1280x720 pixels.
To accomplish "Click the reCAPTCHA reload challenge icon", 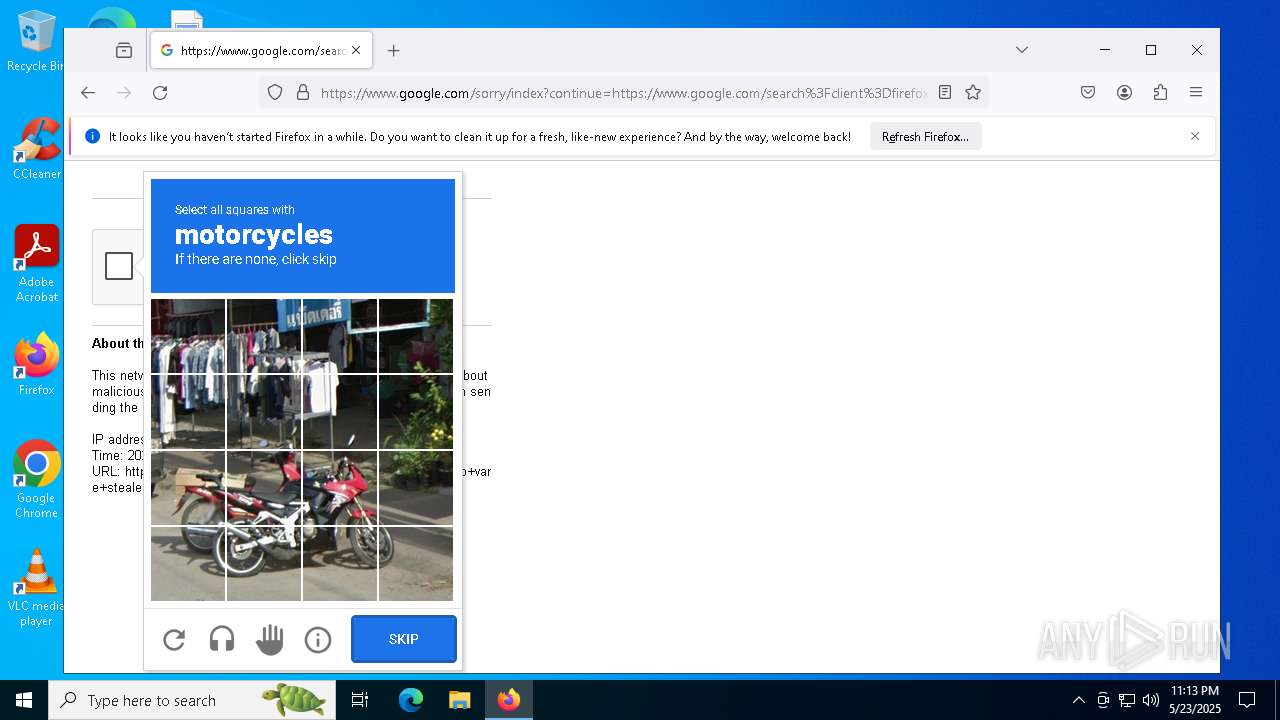I will [x=174, y=639].
